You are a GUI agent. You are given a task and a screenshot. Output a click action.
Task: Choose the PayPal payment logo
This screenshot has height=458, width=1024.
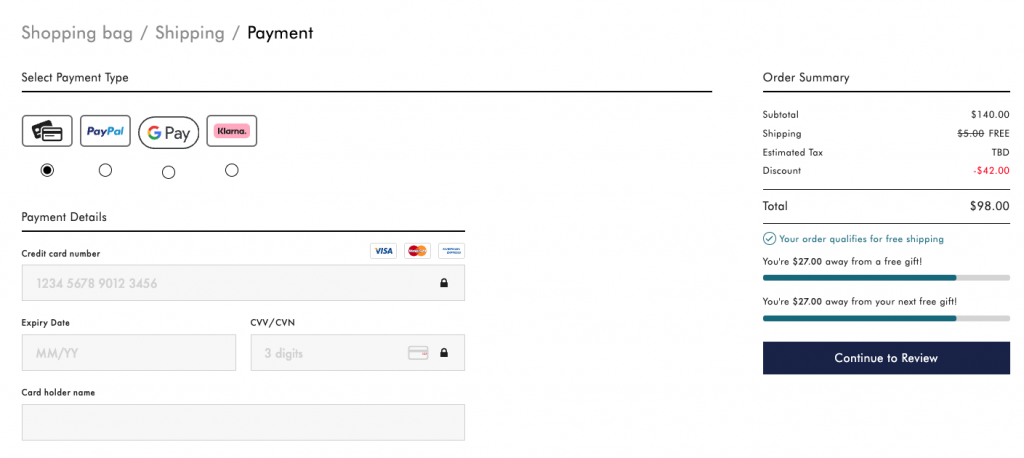[105, 131]
